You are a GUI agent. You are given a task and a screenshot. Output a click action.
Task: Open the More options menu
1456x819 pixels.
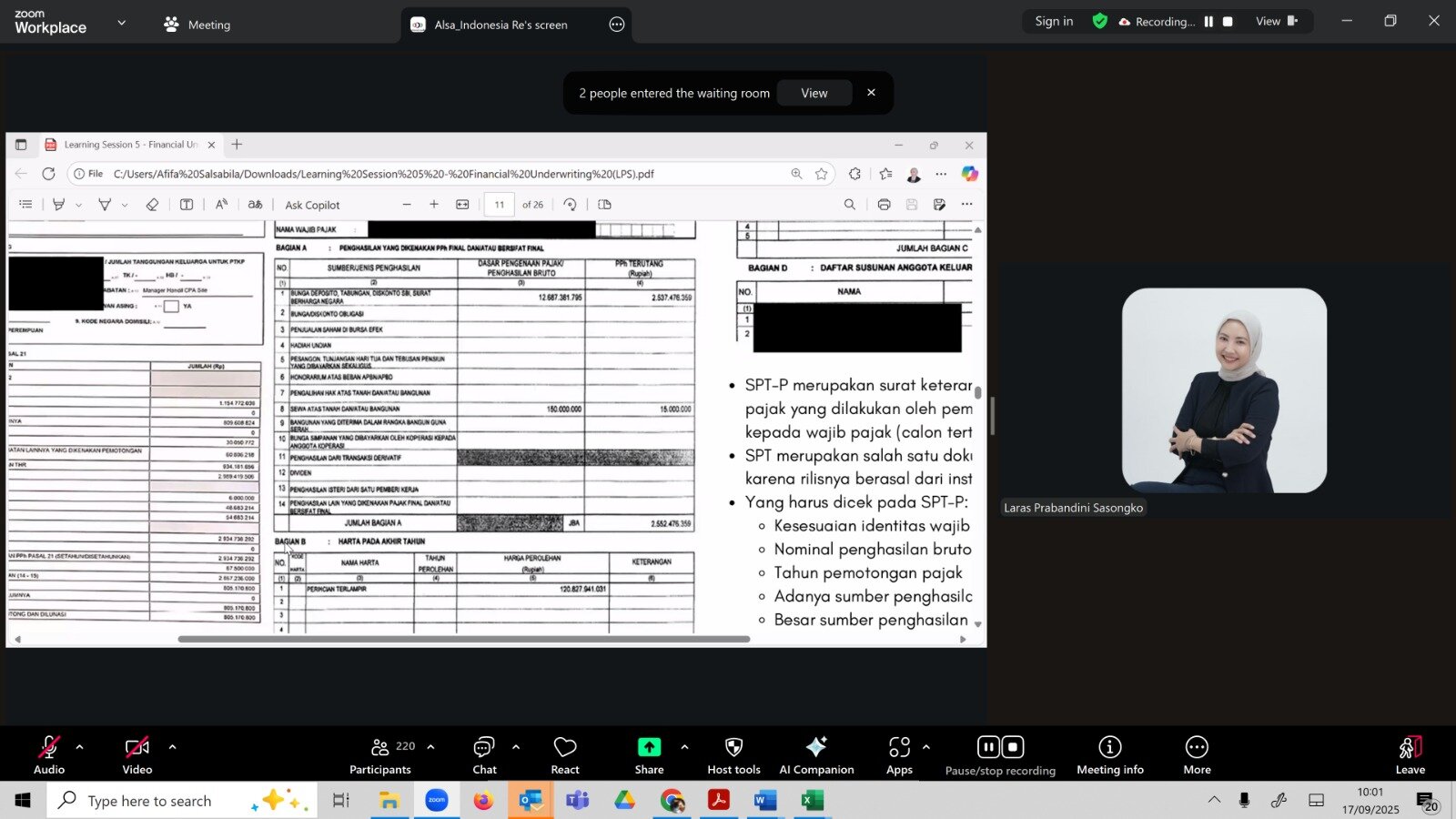(1197, 755)
